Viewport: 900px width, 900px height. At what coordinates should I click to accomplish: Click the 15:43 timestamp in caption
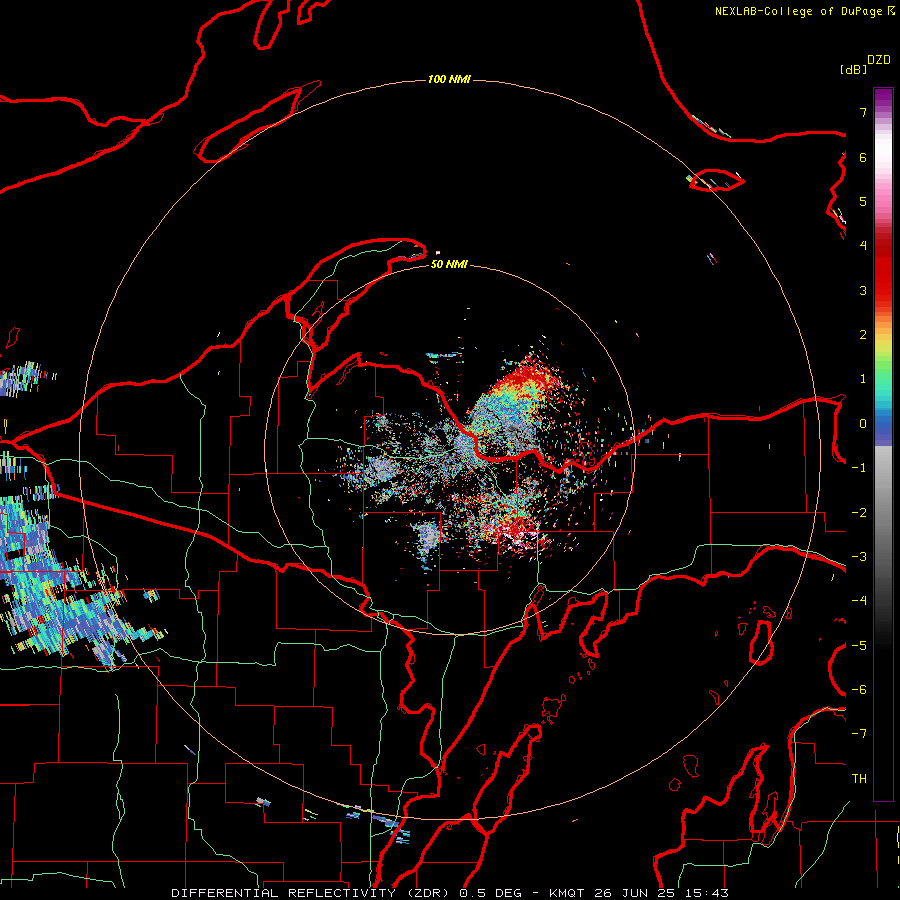coord(705,893)
